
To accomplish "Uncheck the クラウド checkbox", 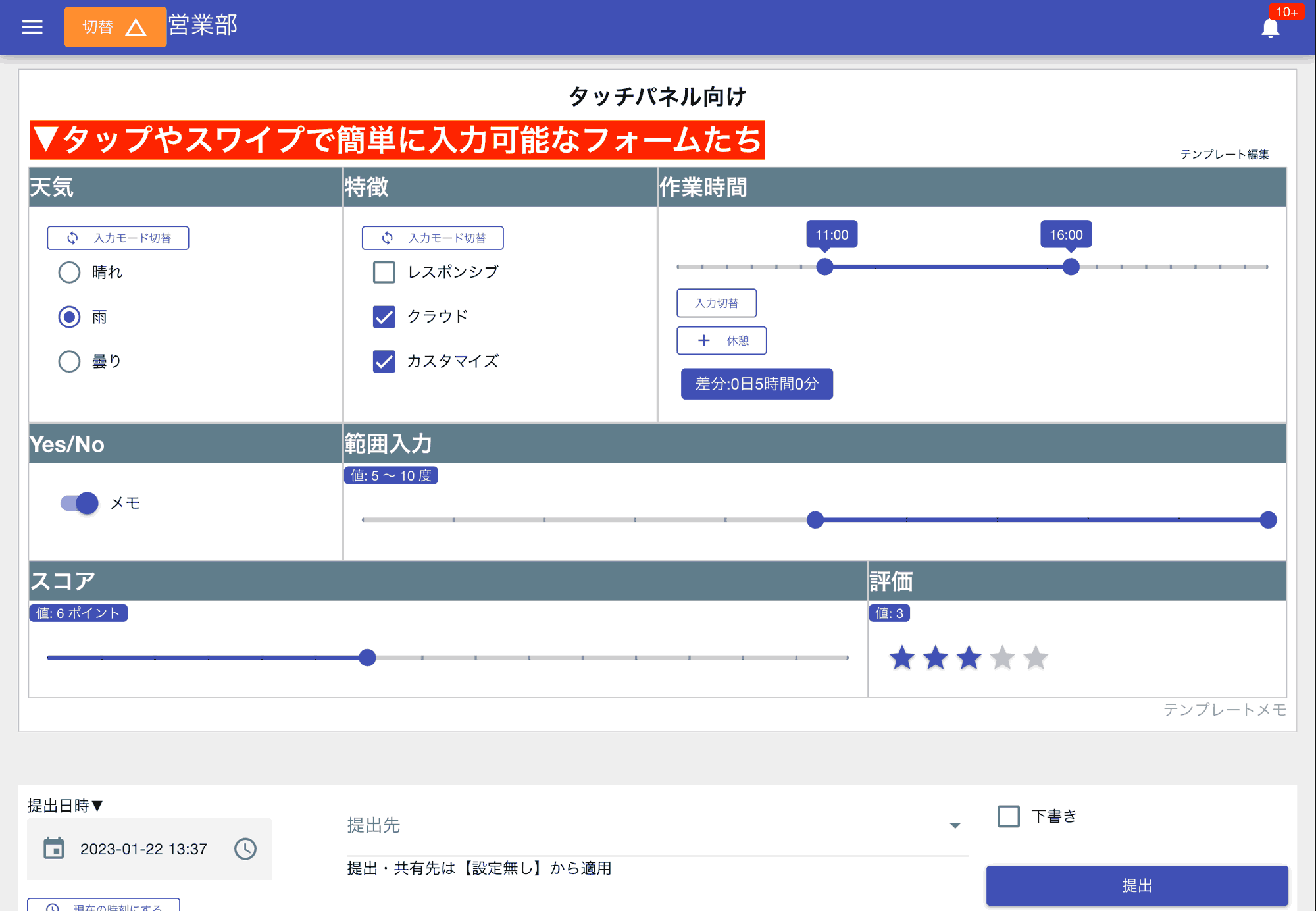I will click(384, 317).
